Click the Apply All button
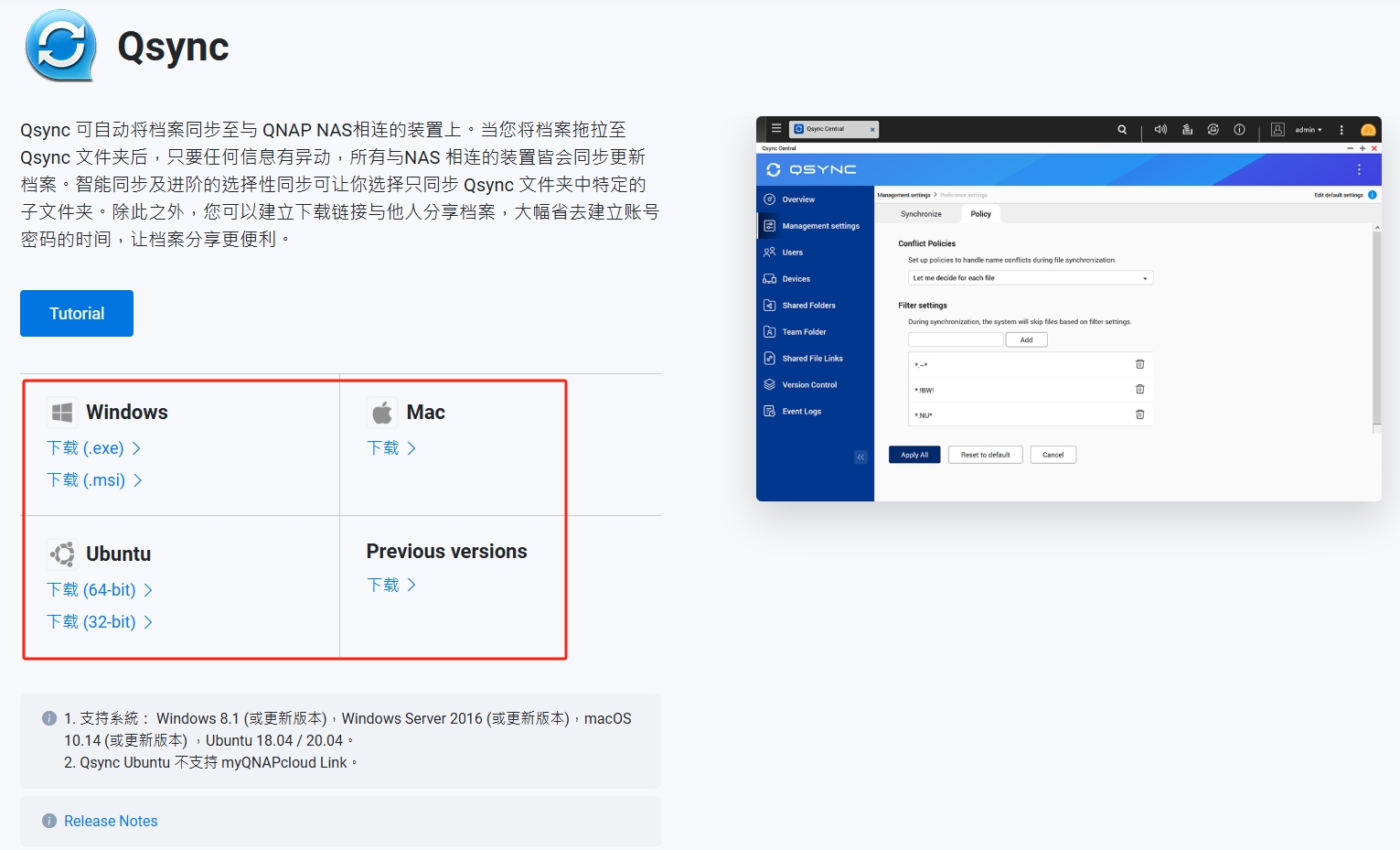This screenshot has width=1400, height=850. click(914, 455)
